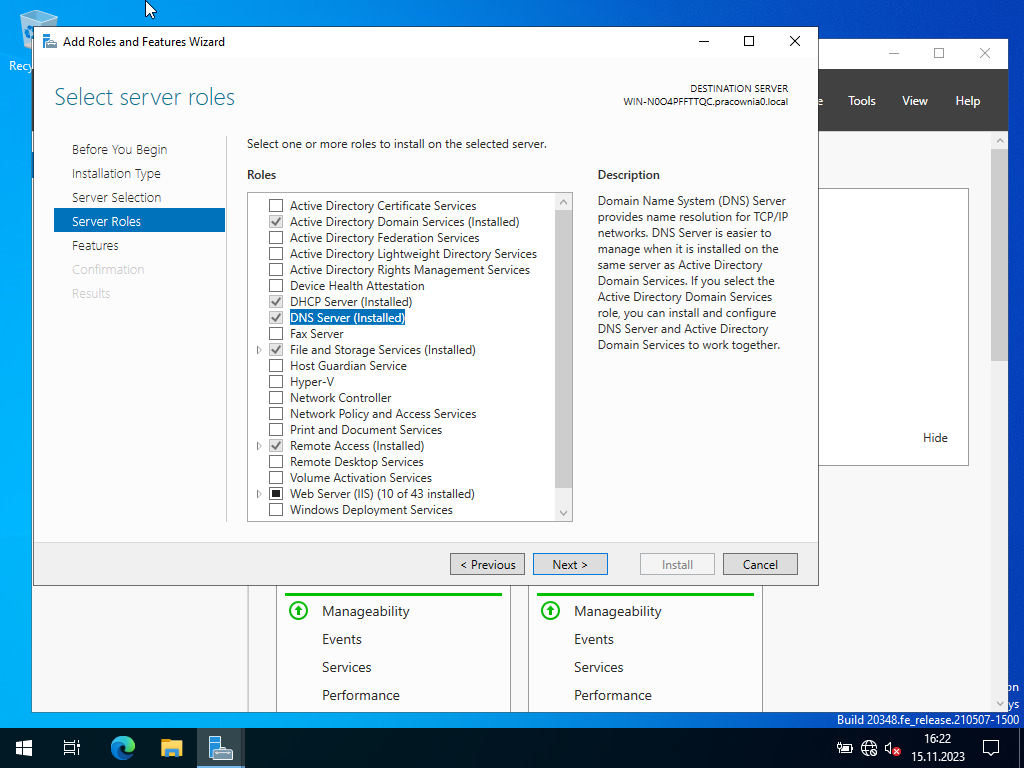This screenshot has height=768, width=1024.
Task: Check the Device Health Attestation role
Action: [276, 286]
